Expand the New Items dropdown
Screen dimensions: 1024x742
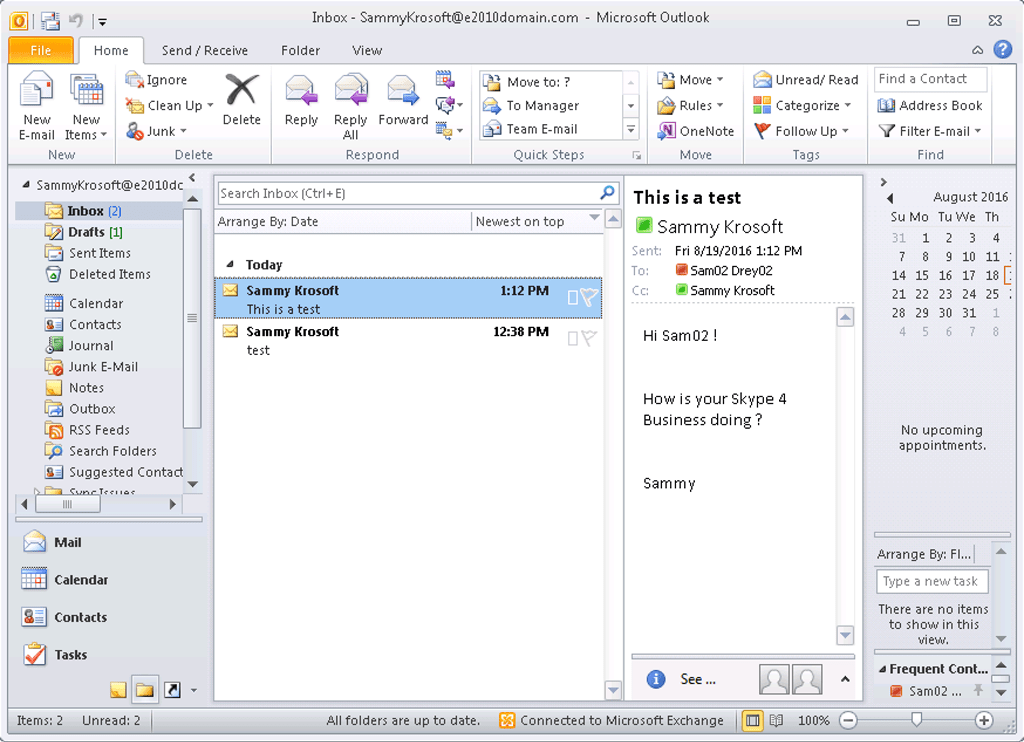[x=86, y=110]
